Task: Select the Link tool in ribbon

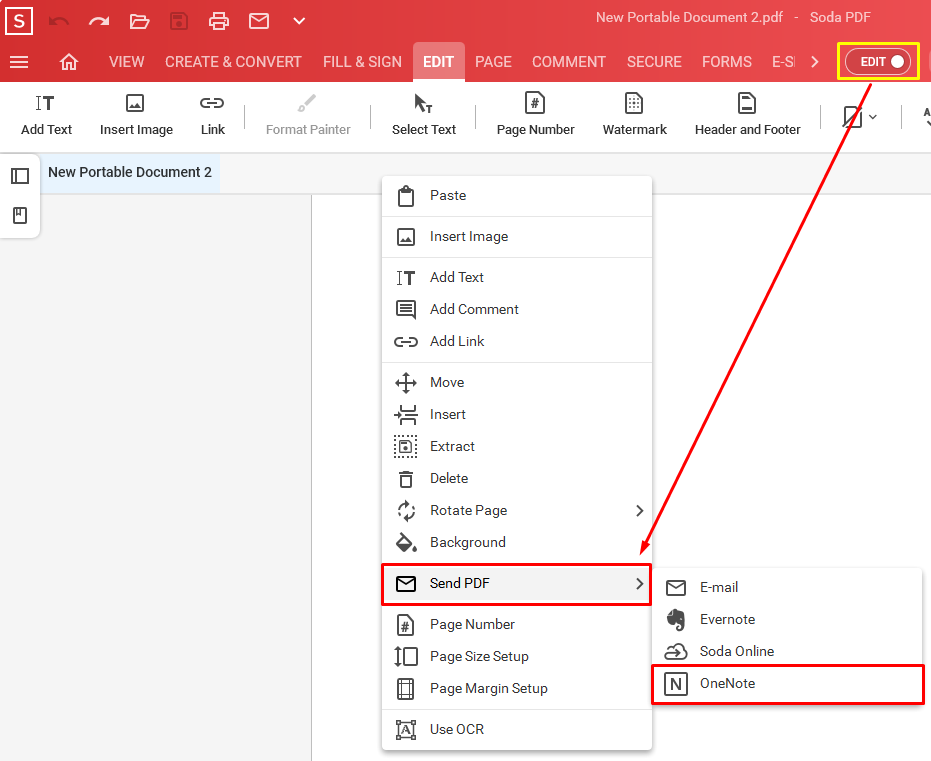Action: pos(213,115)
